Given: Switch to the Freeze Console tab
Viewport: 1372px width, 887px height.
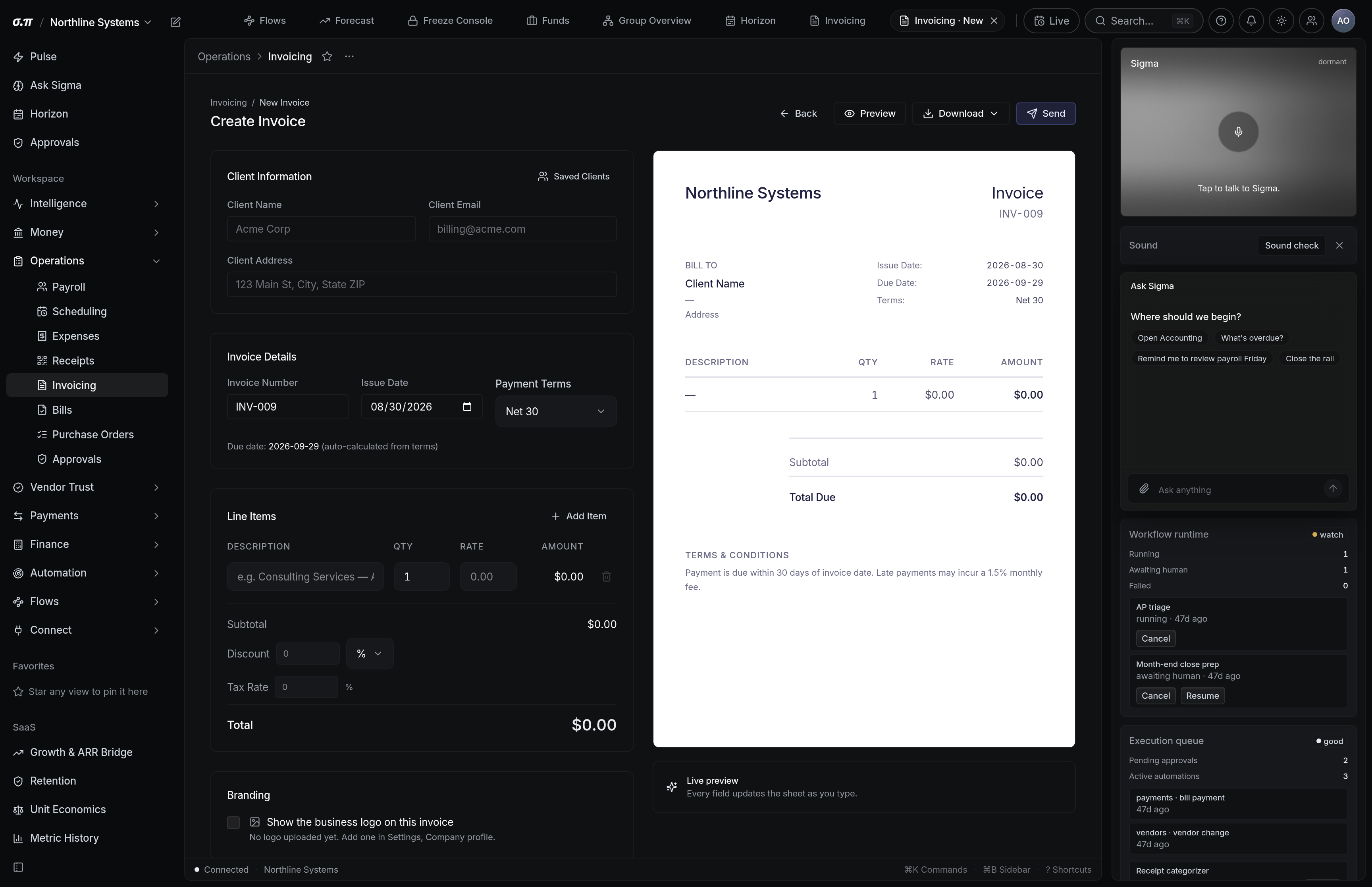Looking at the screenshot, I should coord(450,21).
